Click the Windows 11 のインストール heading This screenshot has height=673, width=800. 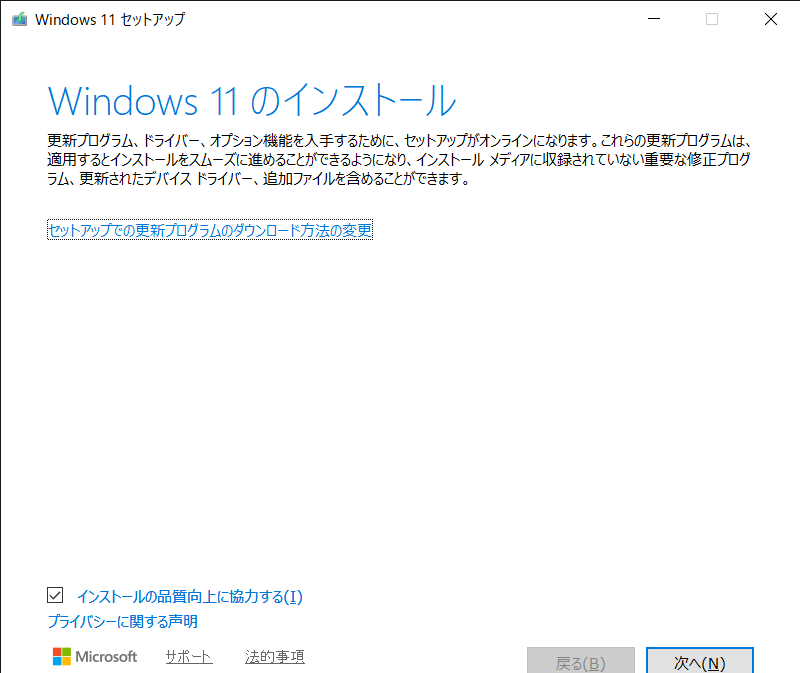click(252, 101)
